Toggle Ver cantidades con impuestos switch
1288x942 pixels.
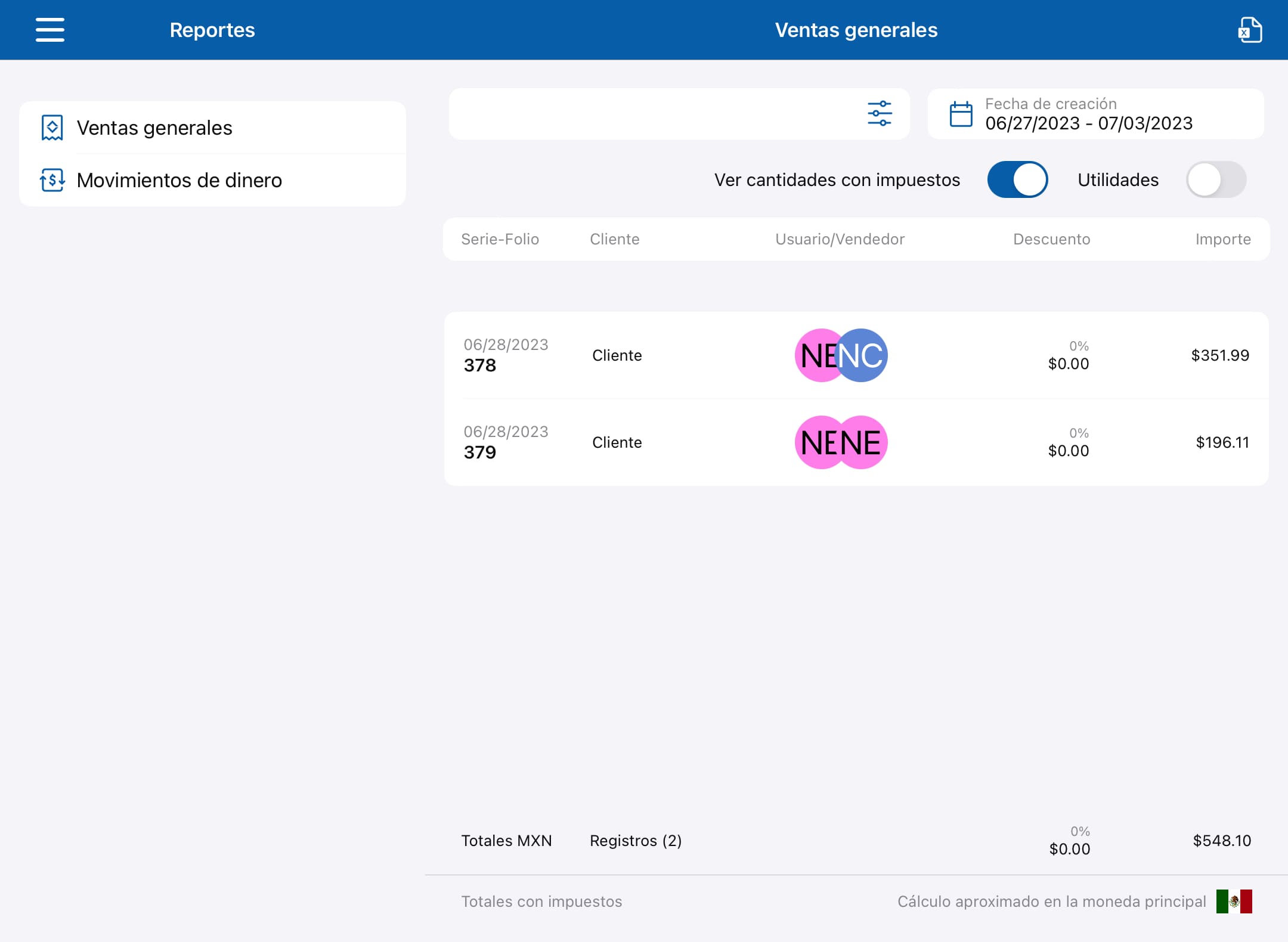tap(1017, 179)
